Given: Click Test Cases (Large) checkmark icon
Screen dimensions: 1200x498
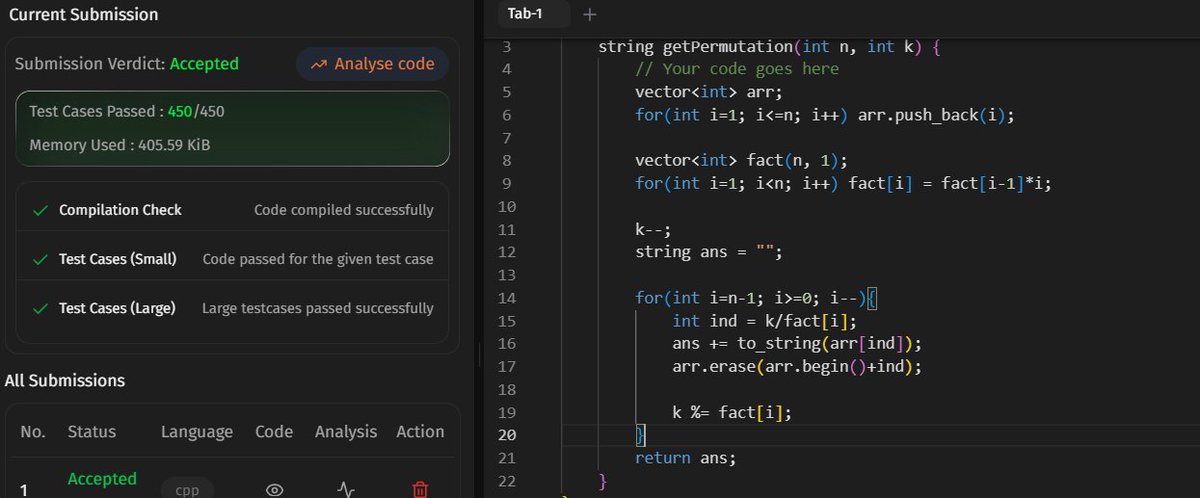Looking at the screenshot, I should 40,308.
